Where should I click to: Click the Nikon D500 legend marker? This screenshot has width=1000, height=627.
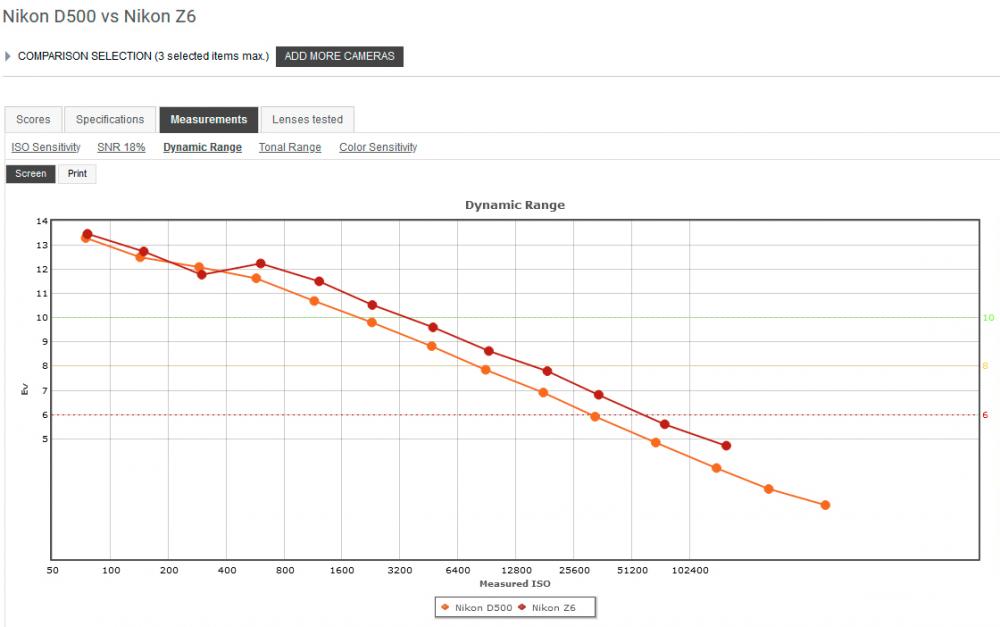point(445,607)
